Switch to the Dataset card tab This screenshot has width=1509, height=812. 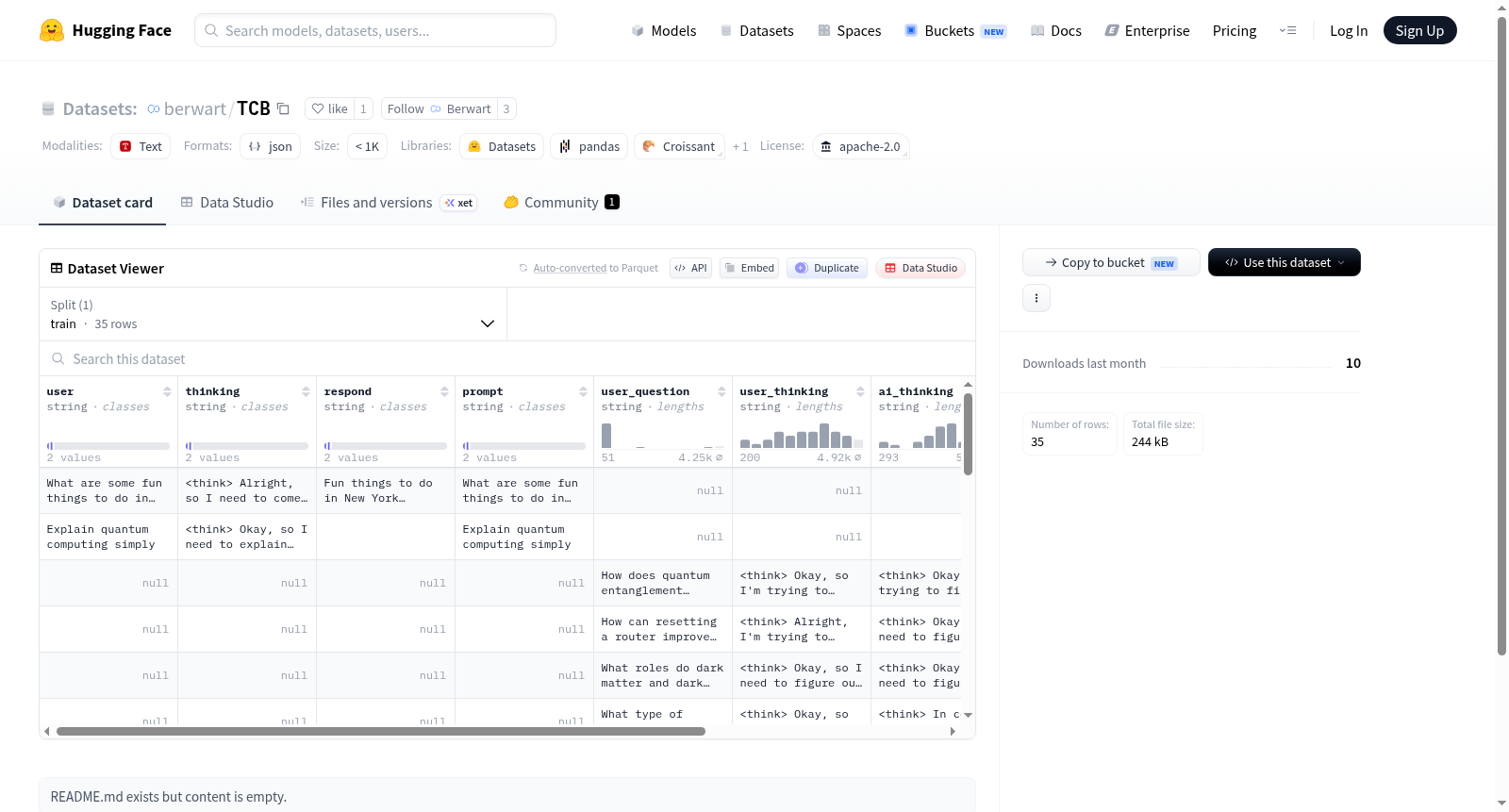(102, 202)
